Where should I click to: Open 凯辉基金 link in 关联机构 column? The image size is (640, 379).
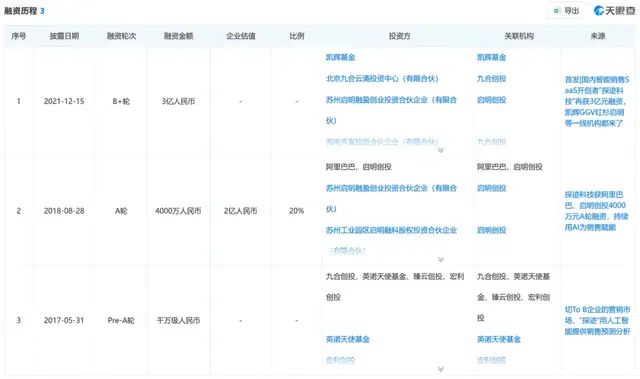click(491, 58)
